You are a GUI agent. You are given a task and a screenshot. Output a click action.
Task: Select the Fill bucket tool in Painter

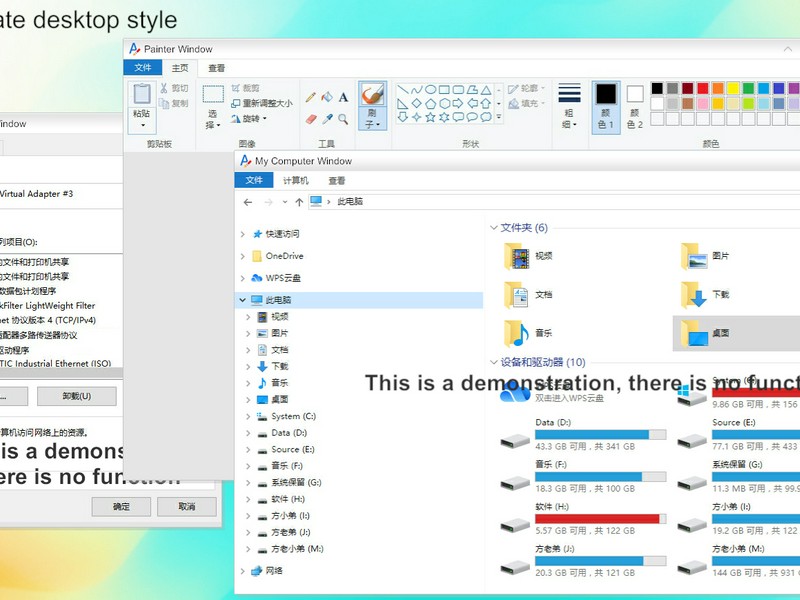click(x=327, y=97)
